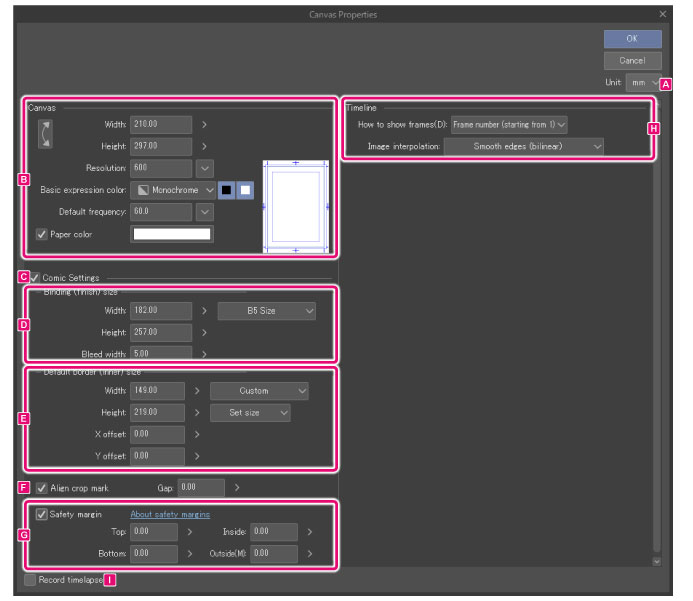Image resolution: width=693 pixels, height=601 pixels.
Task: Close the Canvas Properties dialog
Action: pos(663,14)
